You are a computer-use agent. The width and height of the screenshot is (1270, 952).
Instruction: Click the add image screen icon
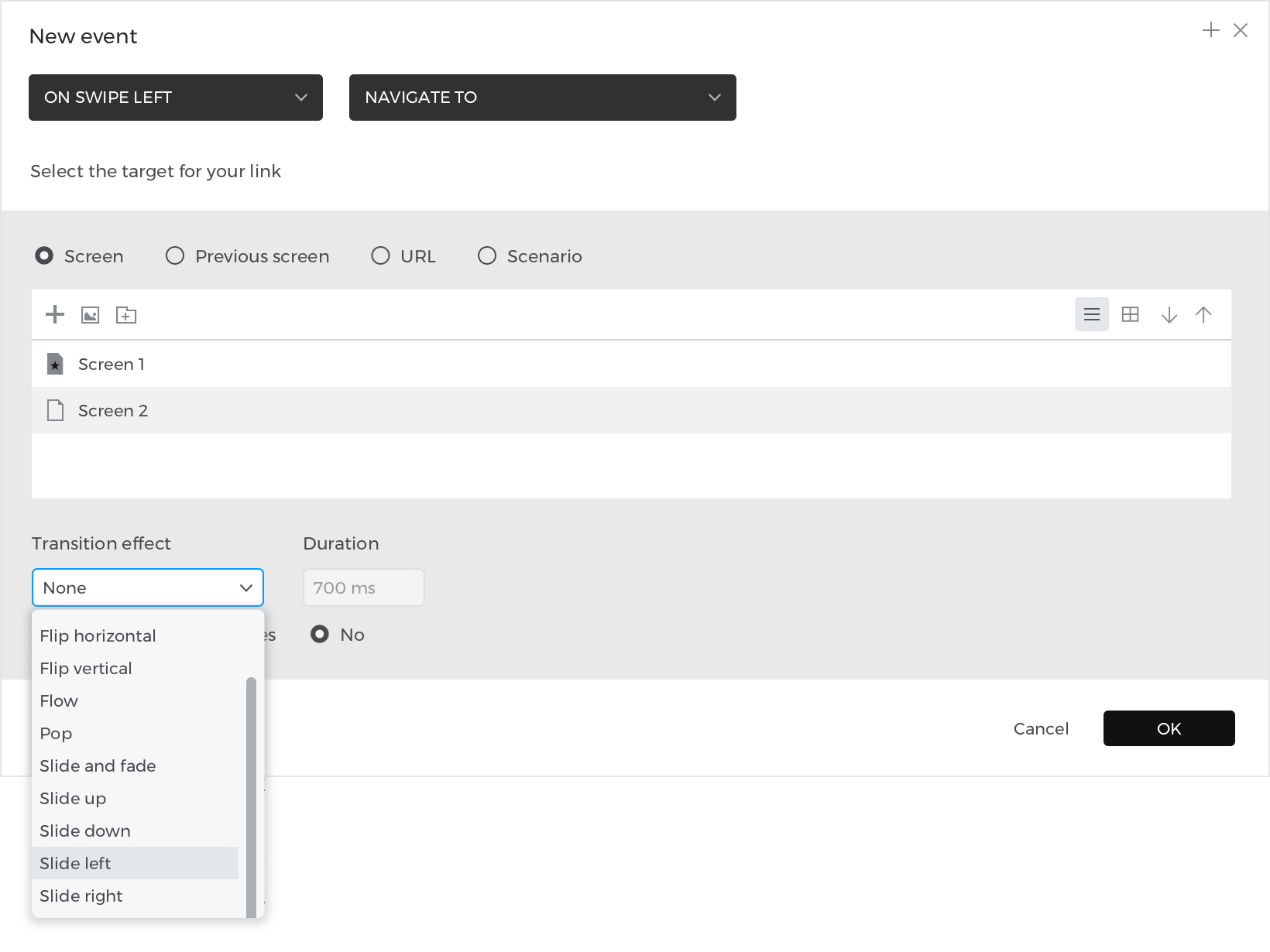tap(91, 315)
